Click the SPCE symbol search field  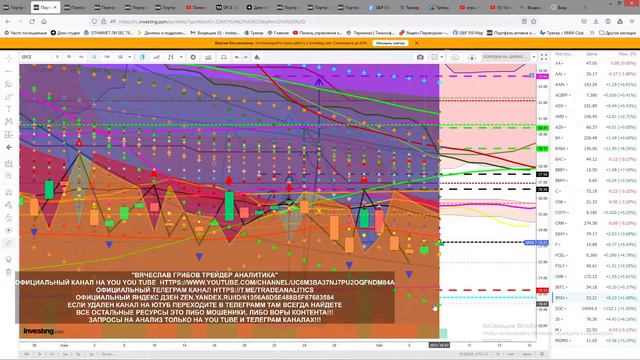35,57
